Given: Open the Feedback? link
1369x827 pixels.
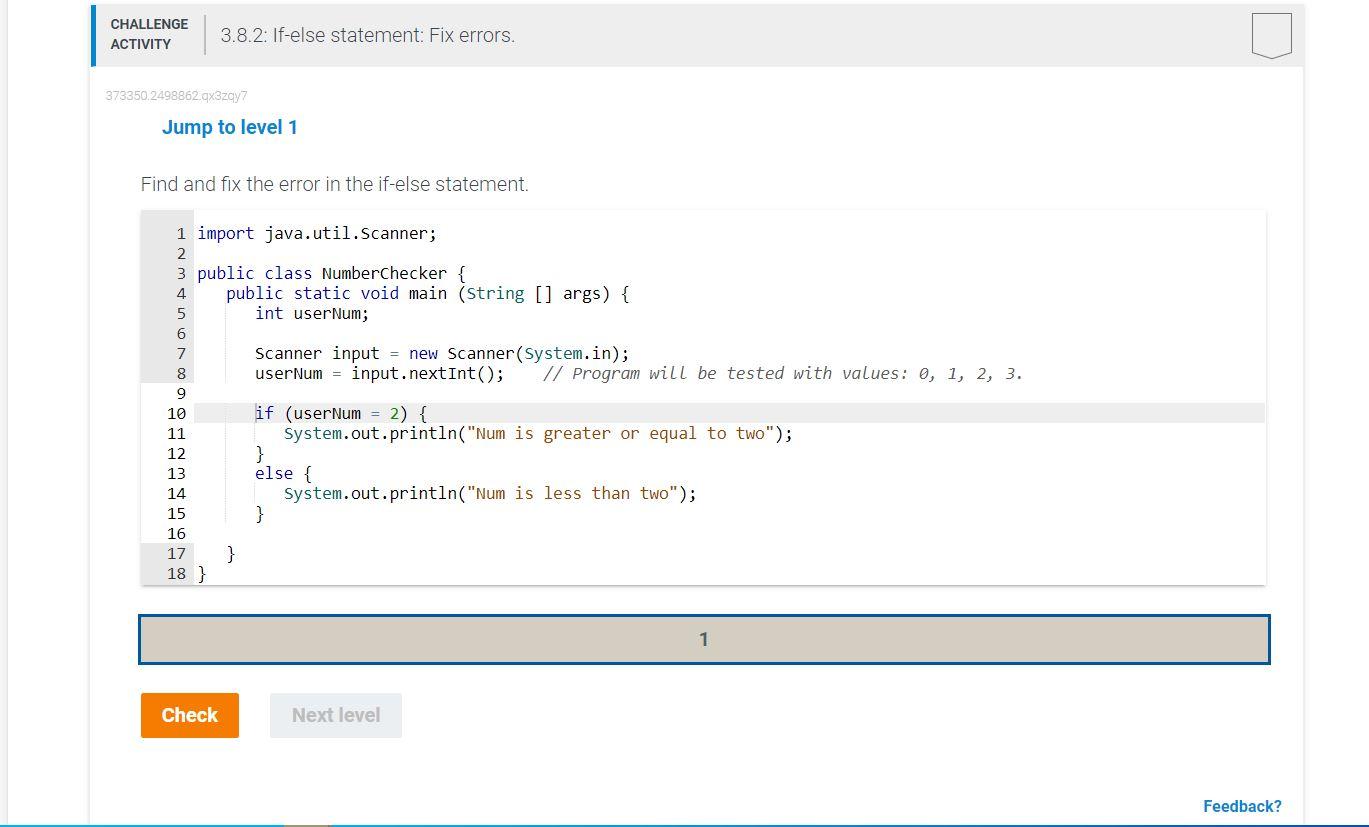Looking at the screenshot, I should pos(1242,805).
